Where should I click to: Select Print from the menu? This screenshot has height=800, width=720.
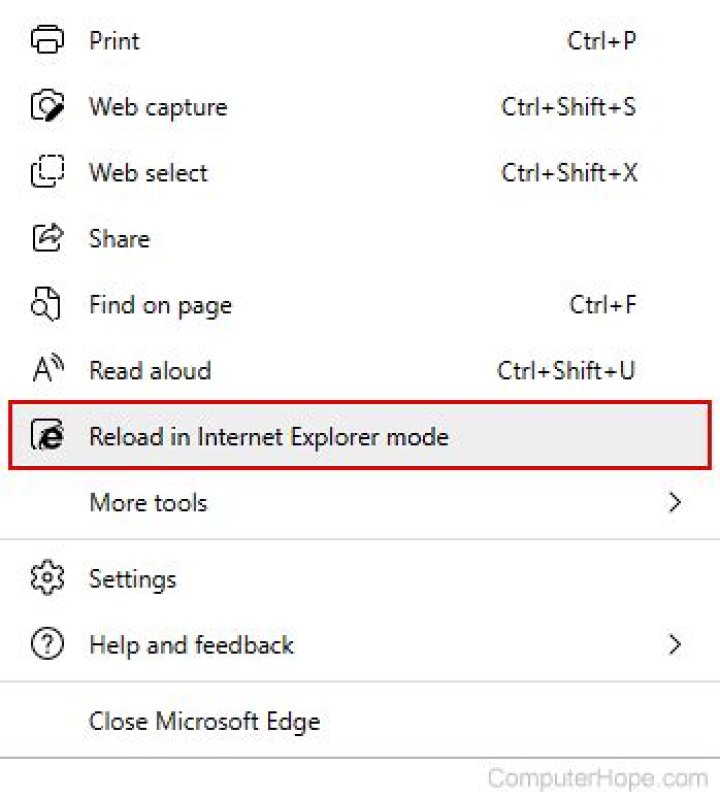[x=114, y=41]
